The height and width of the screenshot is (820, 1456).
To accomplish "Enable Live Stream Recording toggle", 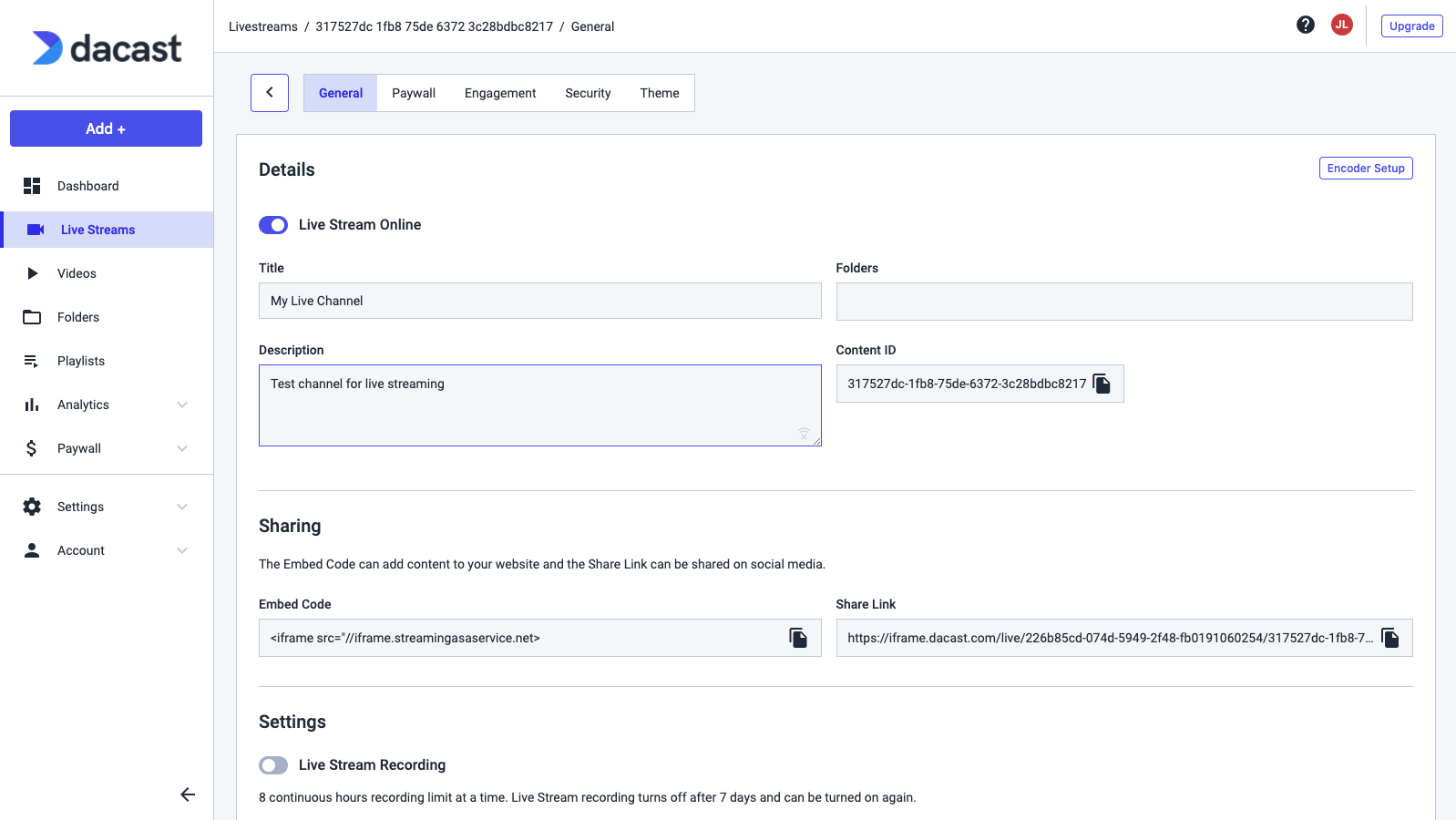I will [273, 765].
